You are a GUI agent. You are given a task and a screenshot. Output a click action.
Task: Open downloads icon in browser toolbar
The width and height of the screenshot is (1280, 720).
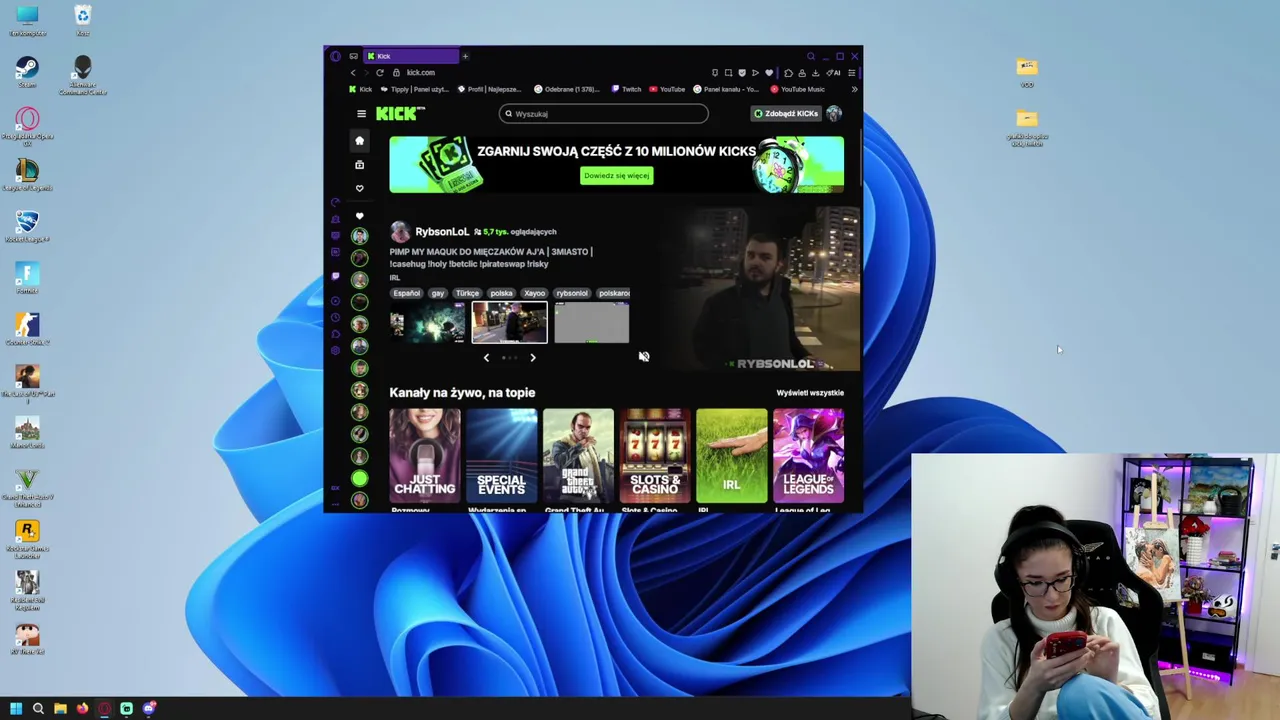click(x=815, y=72)
